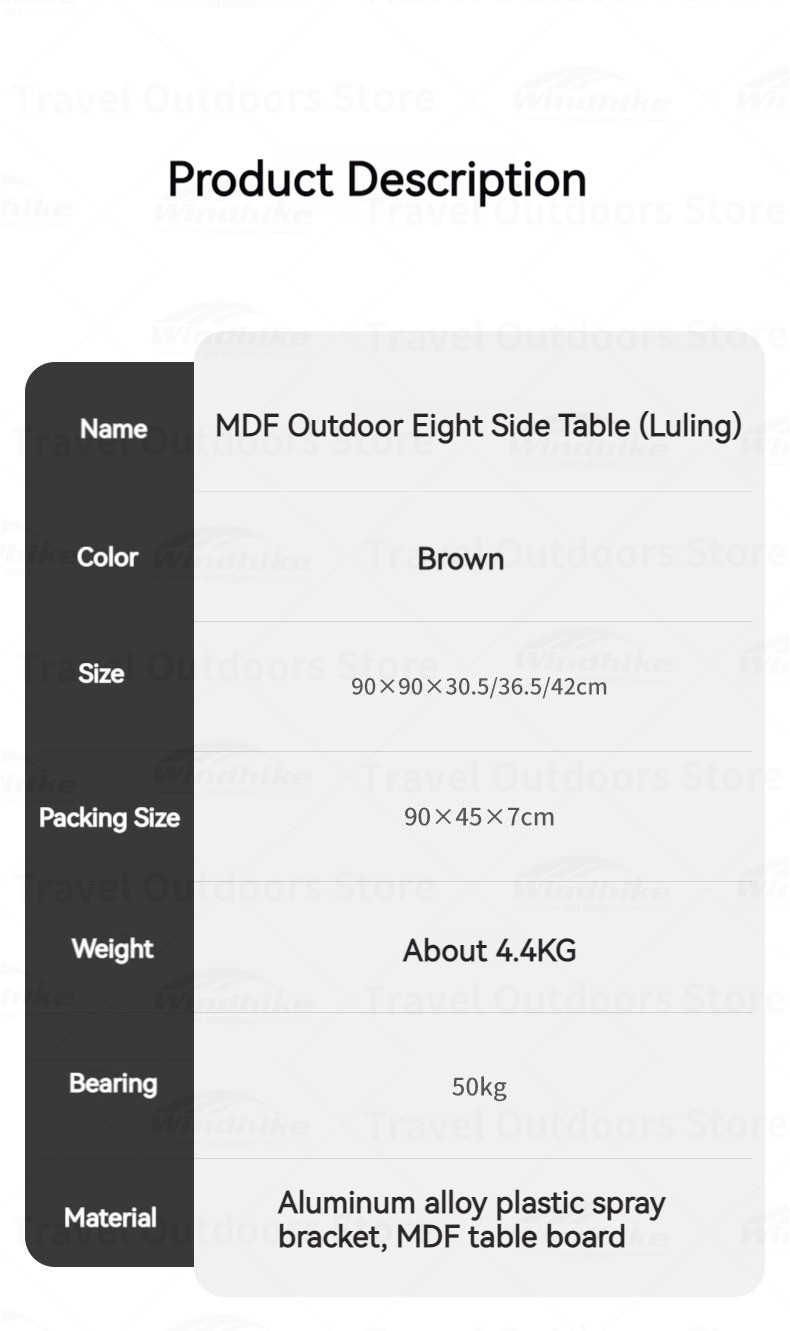
Task: Click the 90×90×30.5/36.5/42cm size value
Action: [479, 687]
